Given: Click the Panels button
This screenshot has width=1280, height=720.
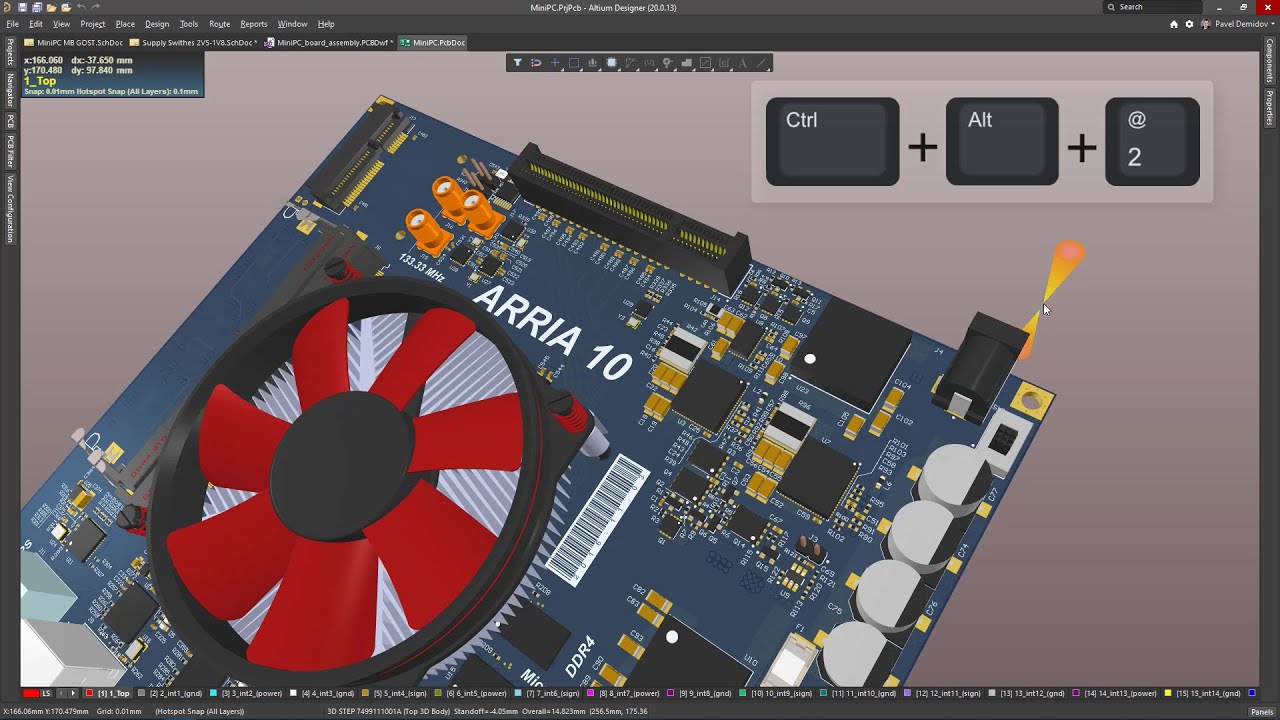Looking at the screenshot, I should [1262, 712].
